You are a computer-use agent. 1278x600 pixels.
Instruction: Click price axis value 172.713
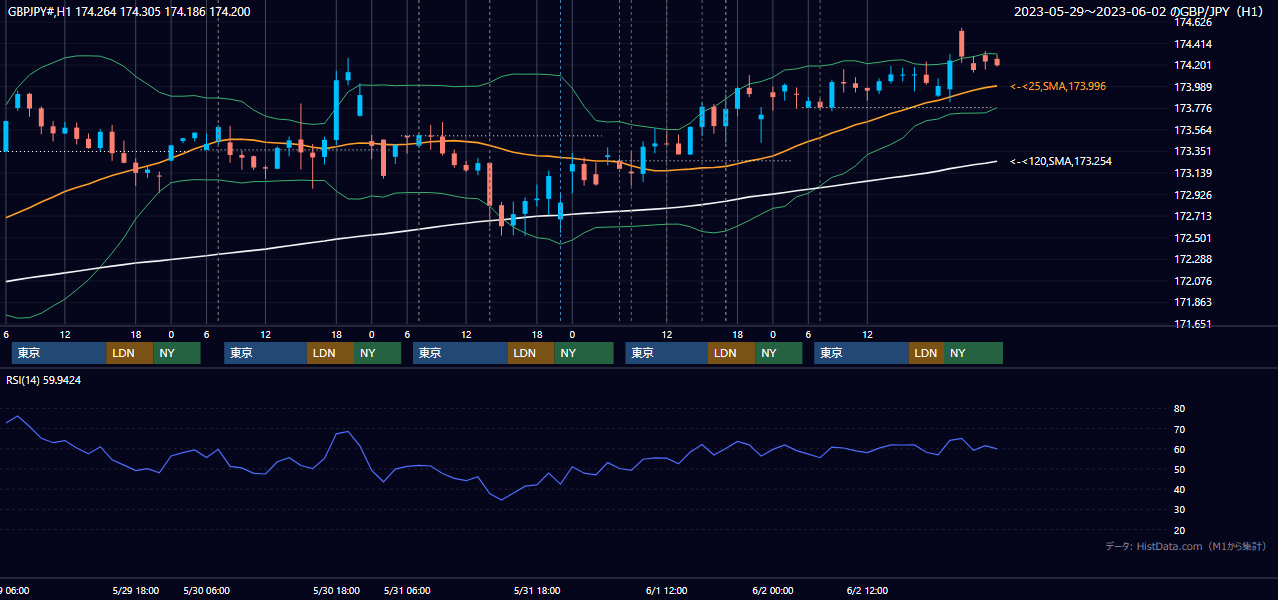coord(1192,216)
